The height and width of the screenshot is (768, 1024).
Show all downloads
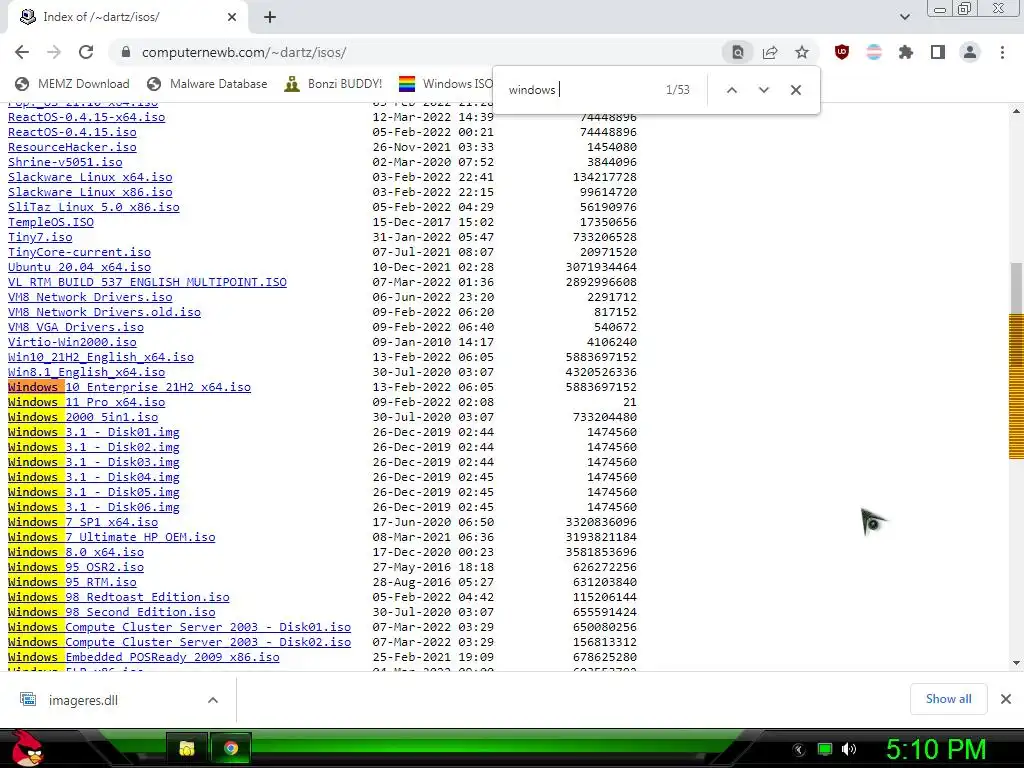pyautogui.click(x=948, y=699)
